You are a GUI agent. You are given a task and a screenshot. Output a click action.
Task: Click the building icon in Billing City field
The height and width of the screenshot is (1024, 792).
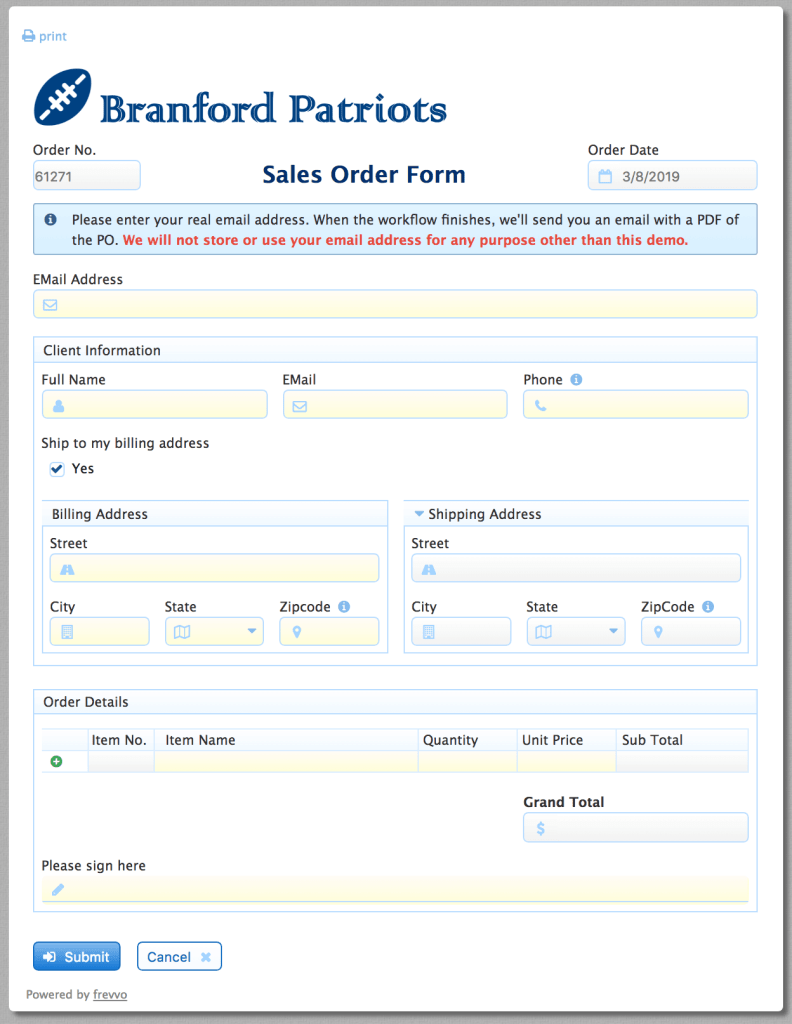pos(67,632)
